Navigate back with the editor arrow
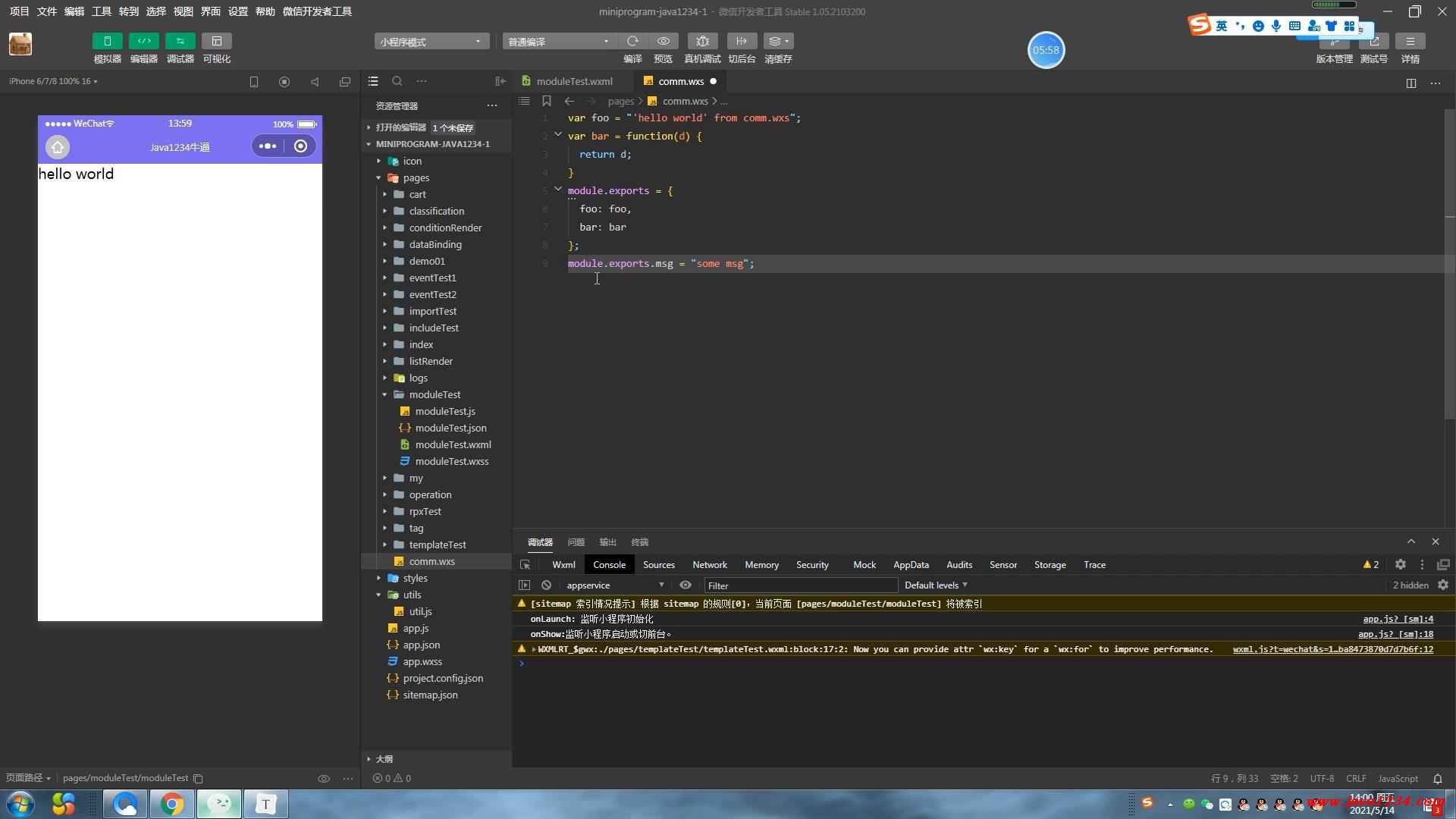1456x819 pixels. pyautogui.click(x=570, y=101)
